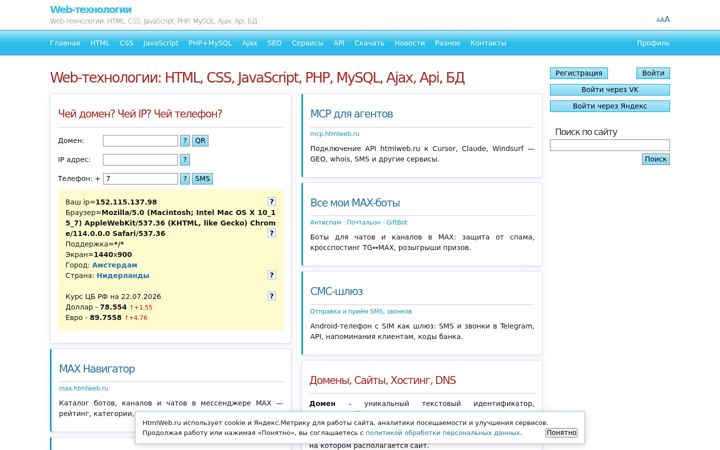Accept cookies with the Понятно button
The height and width of the screenshot is (450, 720).
click(561, 433)
